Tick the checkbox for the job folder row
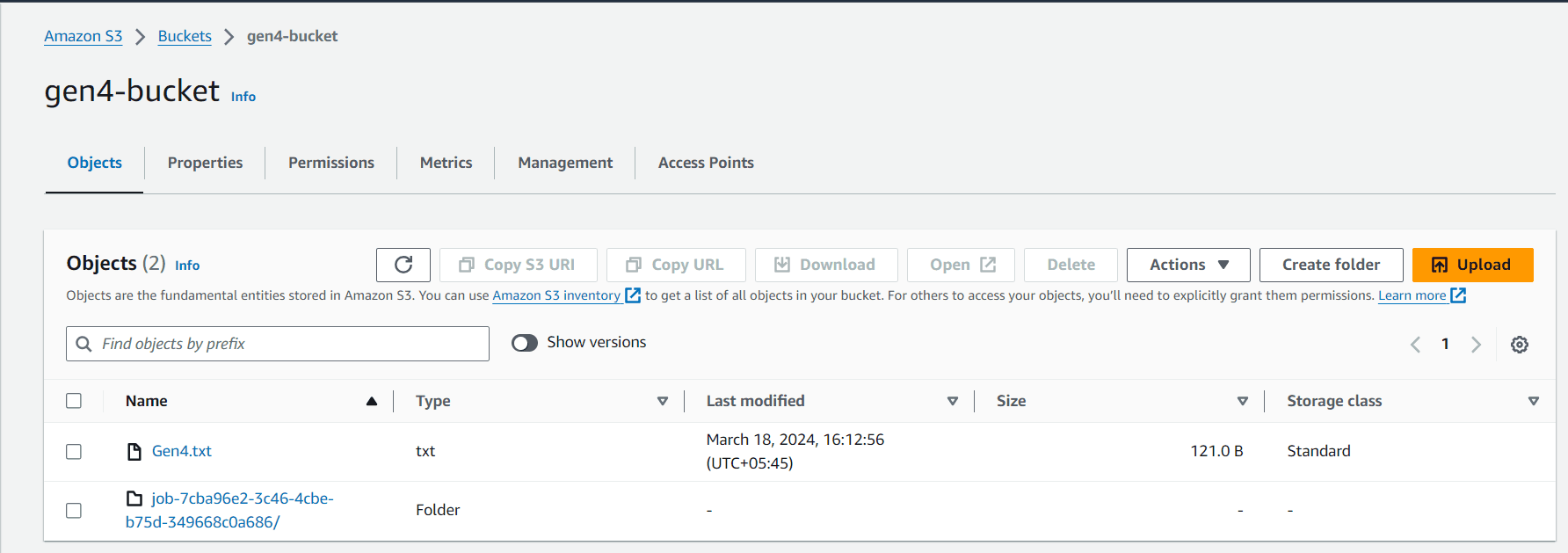 coord(74,511)
